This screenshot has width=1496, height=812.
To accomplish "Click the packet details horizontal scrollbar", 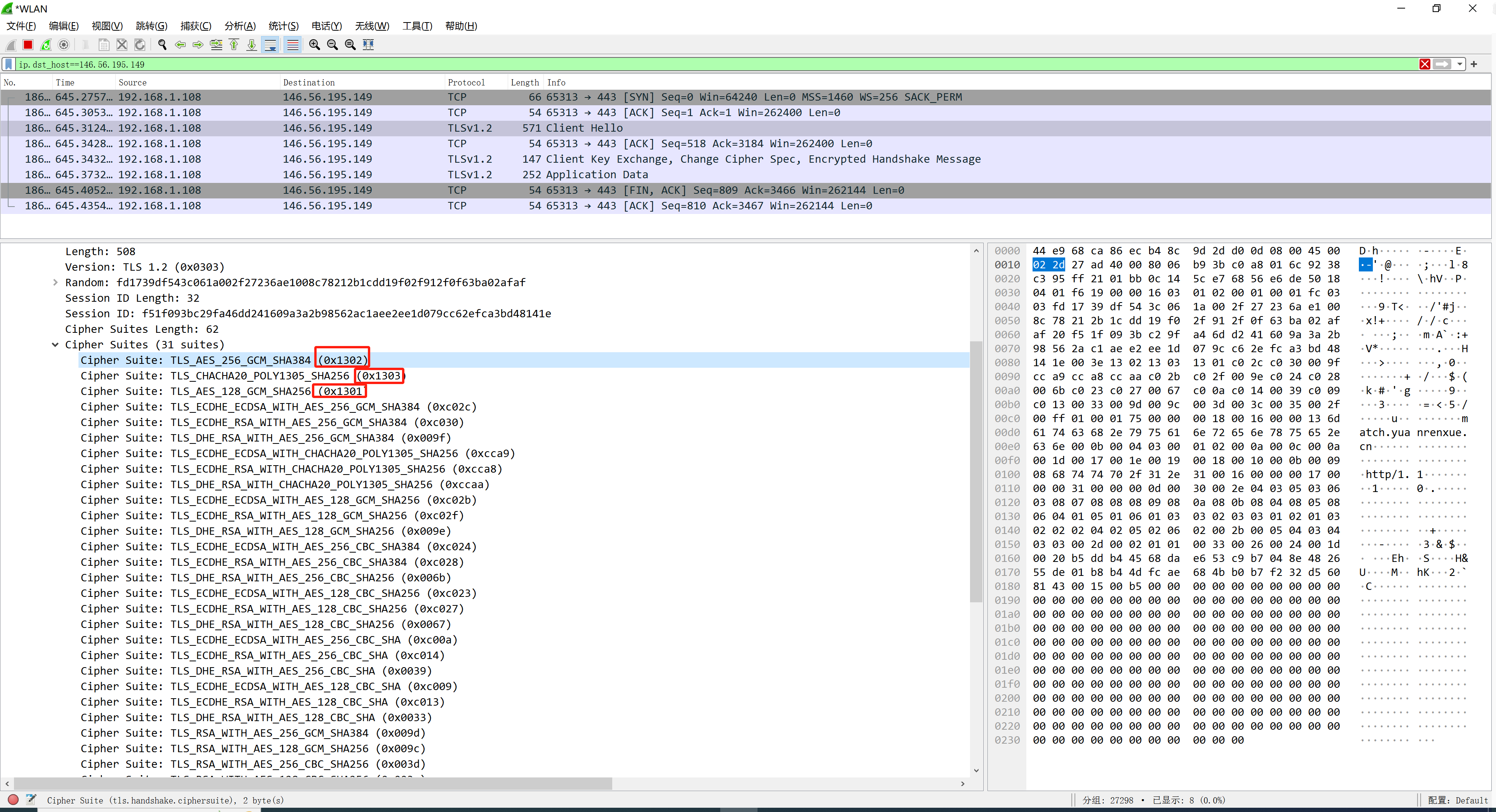I will [x=313, y=784].
